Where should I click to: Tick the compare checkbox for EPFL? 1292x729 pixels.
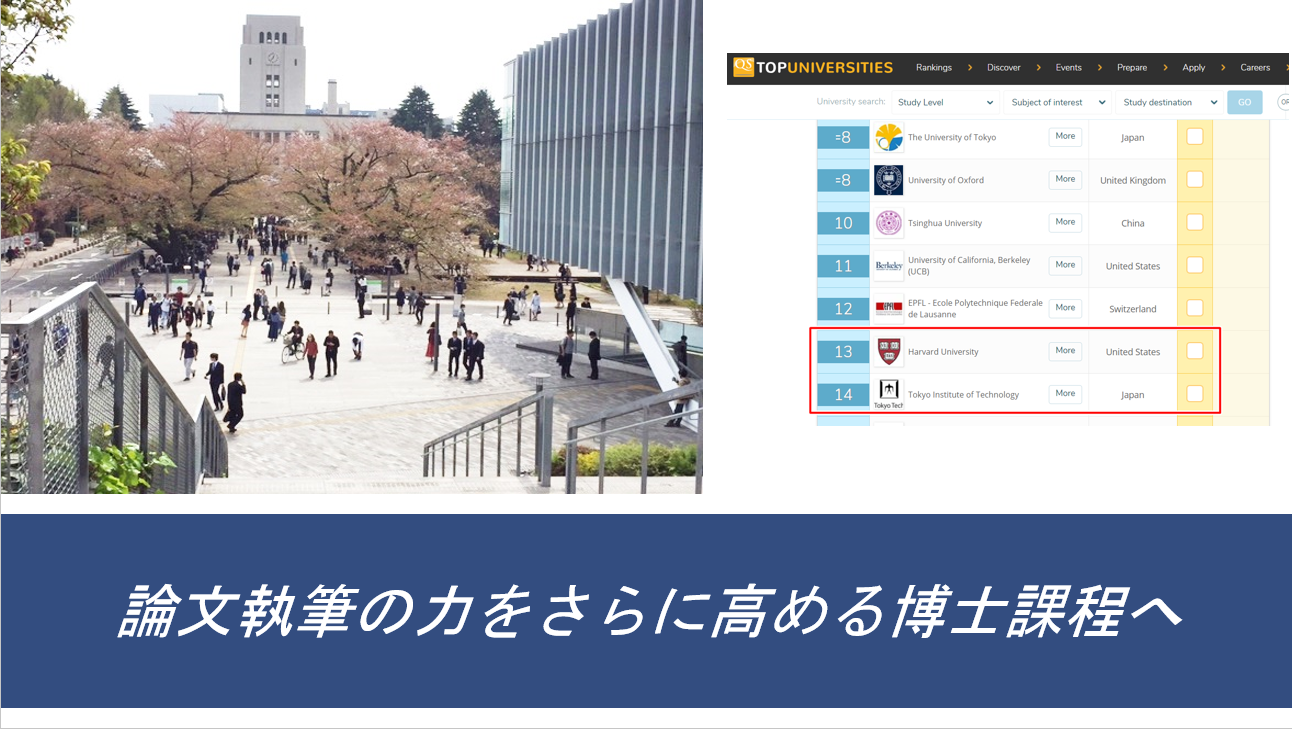click(x=1194, y=308)
